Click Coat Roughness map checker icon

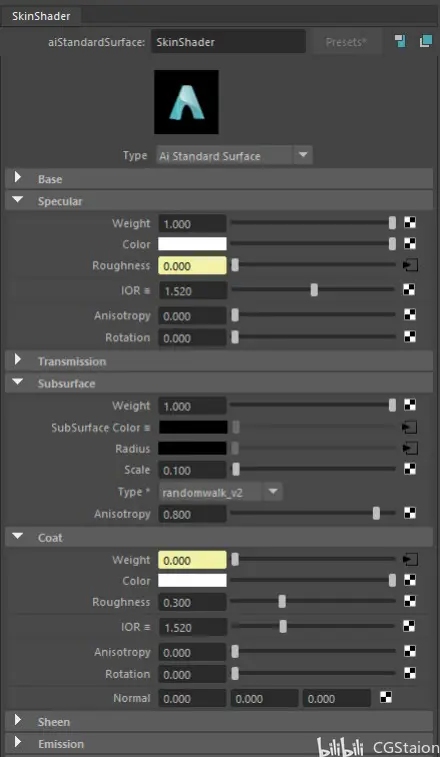tap(410, 601)
